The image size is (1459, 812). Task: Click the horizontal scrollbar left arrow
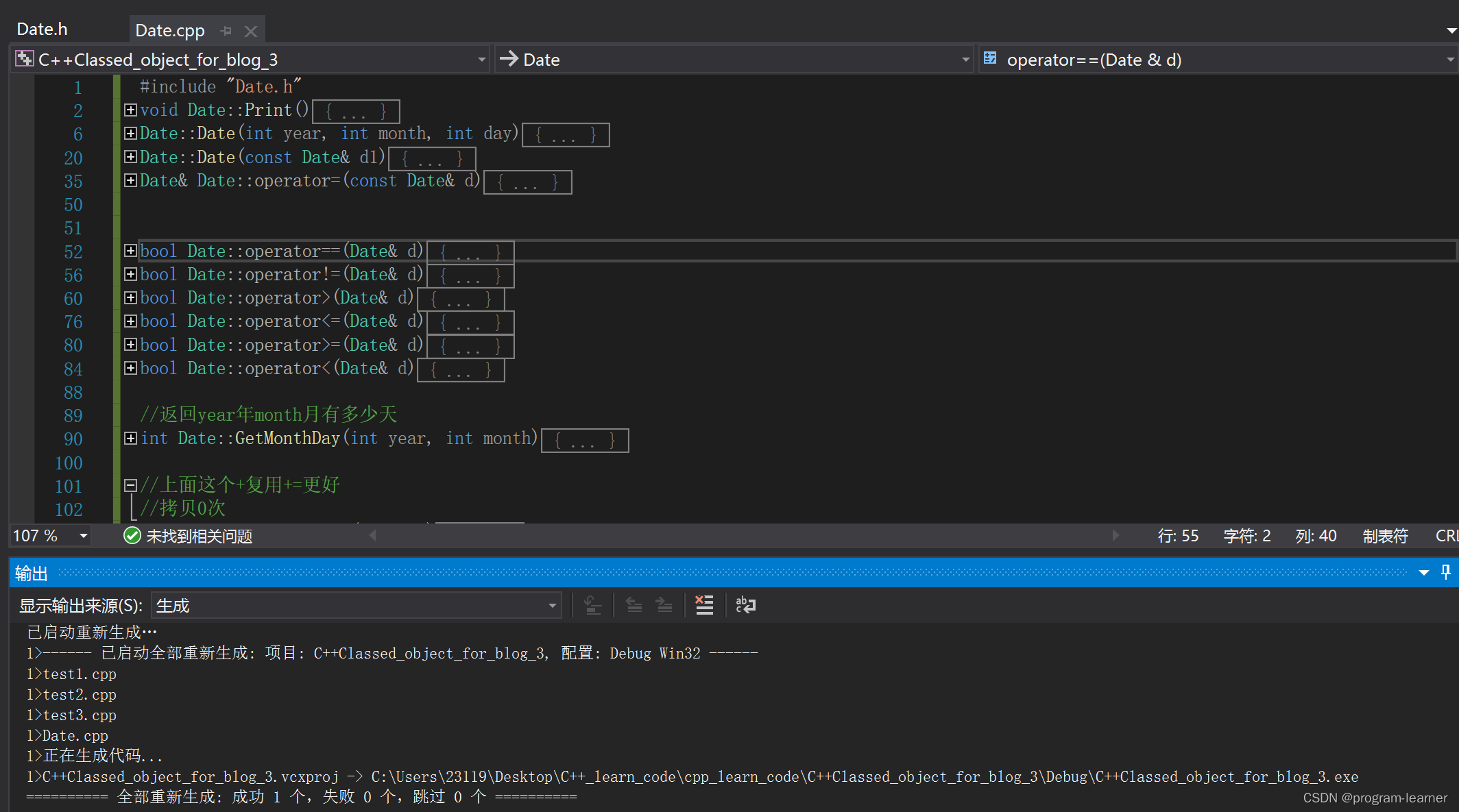pyautogui.click(x=372, y=535)
